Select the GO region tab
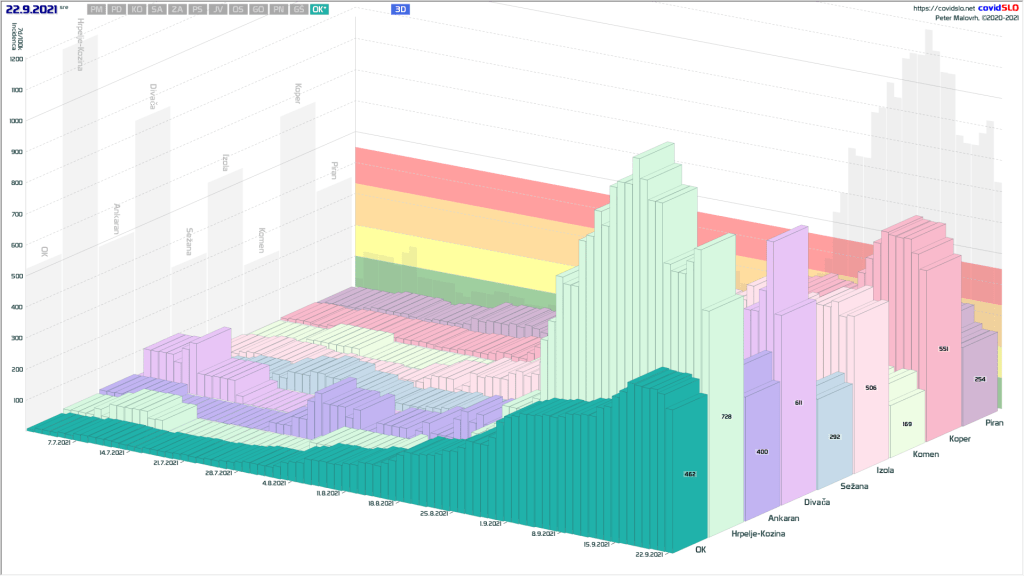This screenshot has width=1024, height=576. (x=258, y=9)
